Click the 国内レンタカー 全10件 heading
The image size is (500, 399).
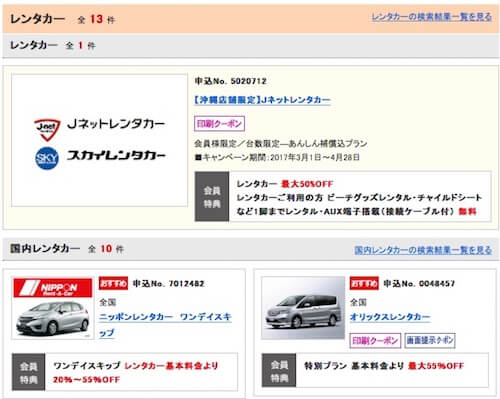(67, 249)
